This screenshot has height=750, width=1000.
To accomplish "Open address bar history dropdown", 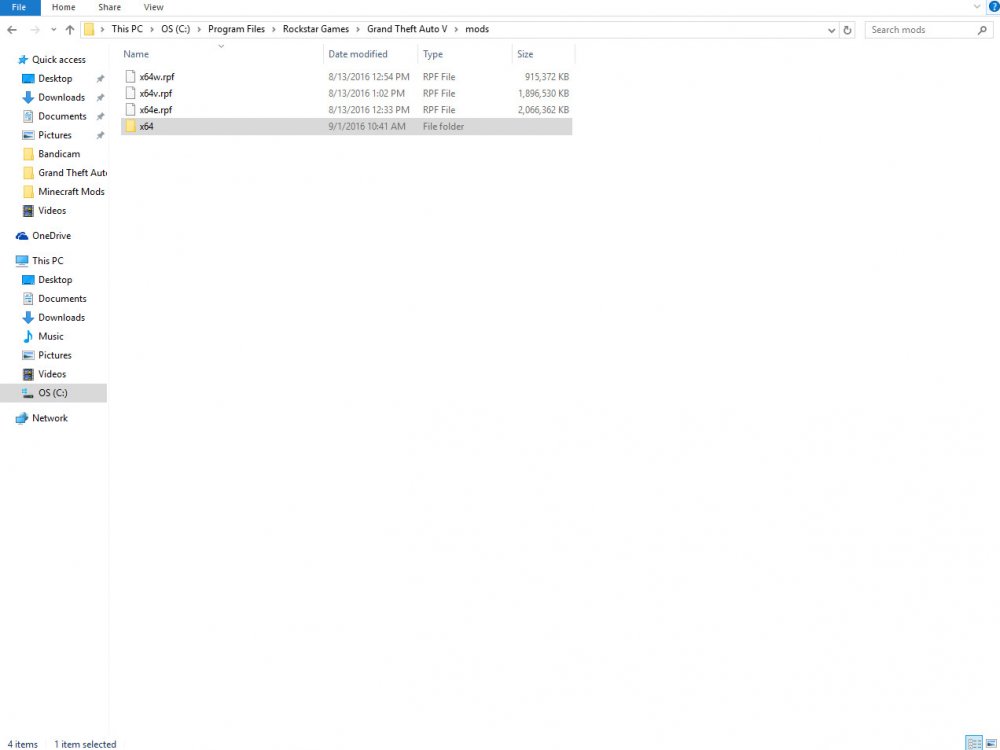I will (831, 30).
